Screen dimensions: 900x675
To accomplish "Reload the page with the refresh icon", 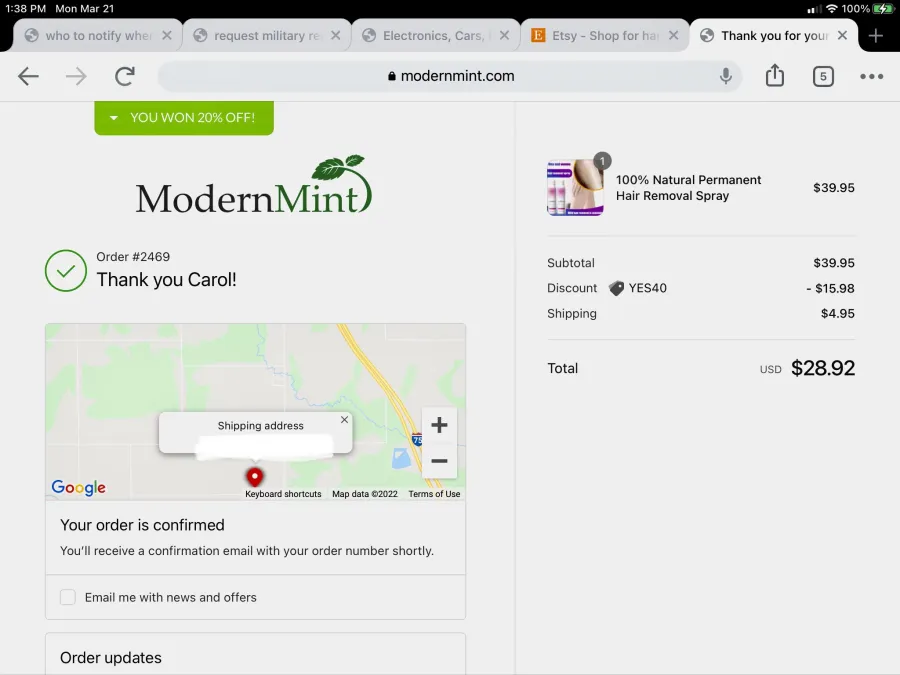I will (125, 76).
